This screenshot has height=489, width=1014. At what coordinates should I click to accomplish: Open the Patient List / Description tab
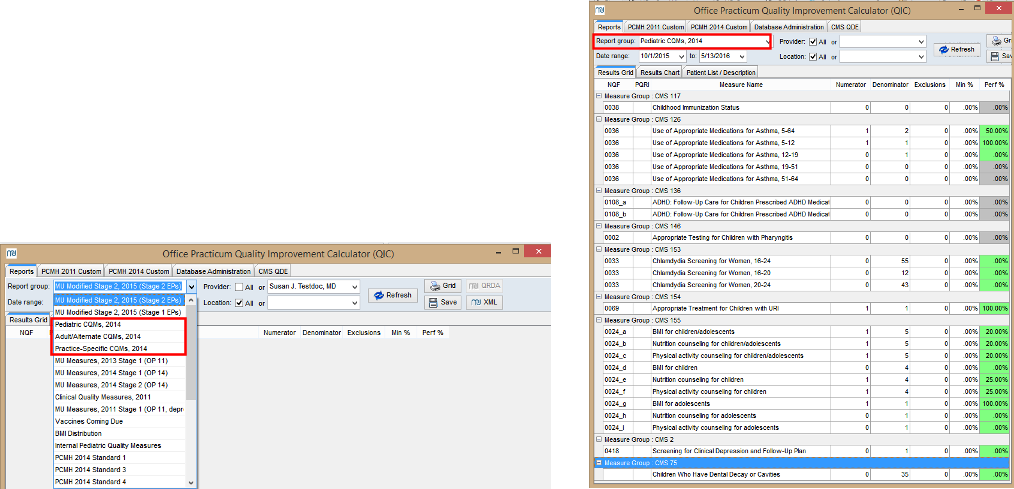coord(719,72)
